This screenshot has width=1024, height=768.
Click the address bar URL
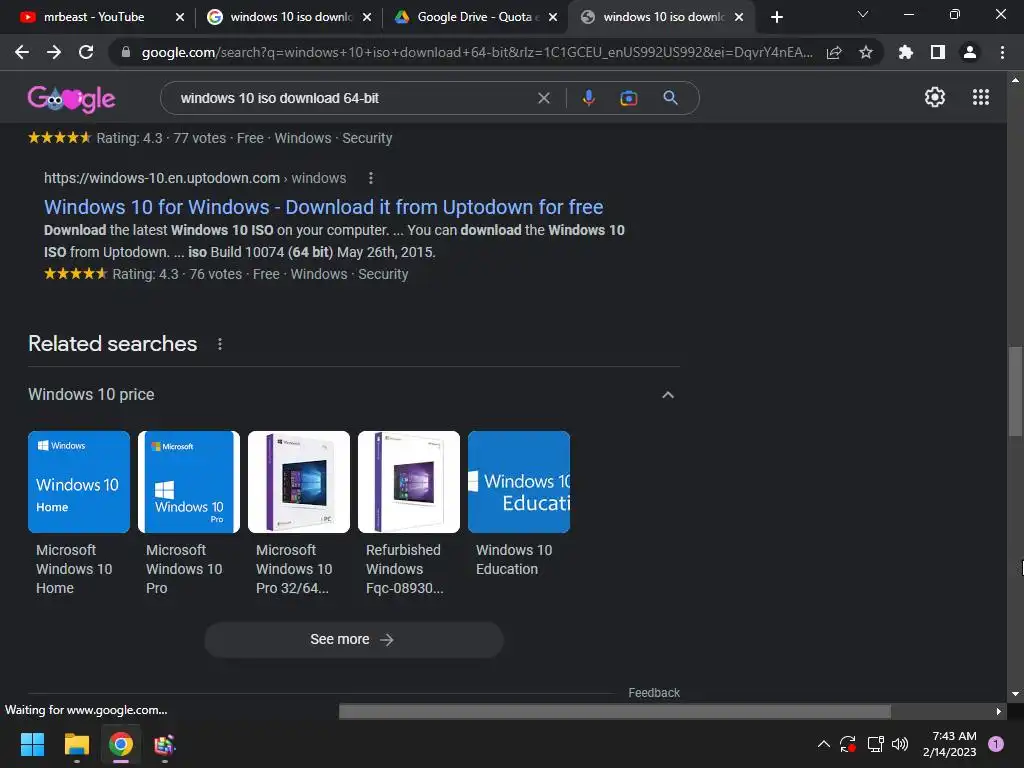[x=477, y=52]
